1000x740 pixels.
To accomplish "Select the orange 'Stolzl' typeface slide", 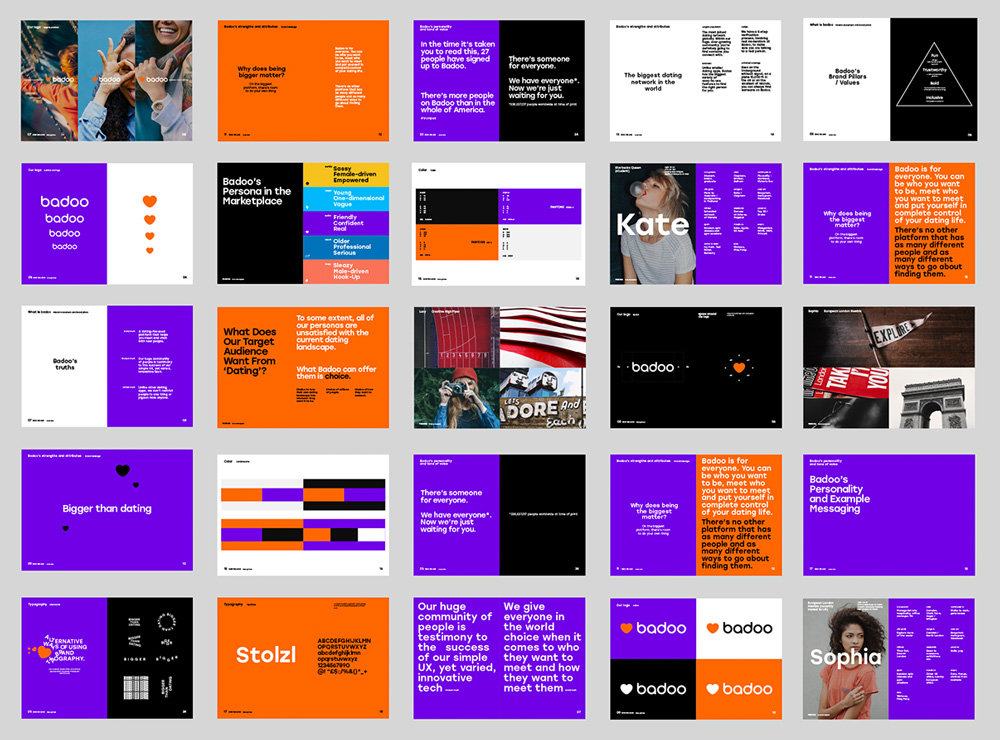I will pyautogui.click(x=303, y=658).
